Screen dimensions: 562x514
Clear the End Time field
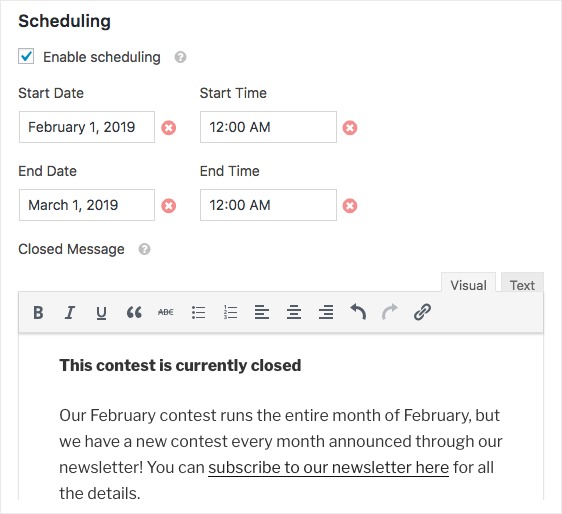pos(350,205)
